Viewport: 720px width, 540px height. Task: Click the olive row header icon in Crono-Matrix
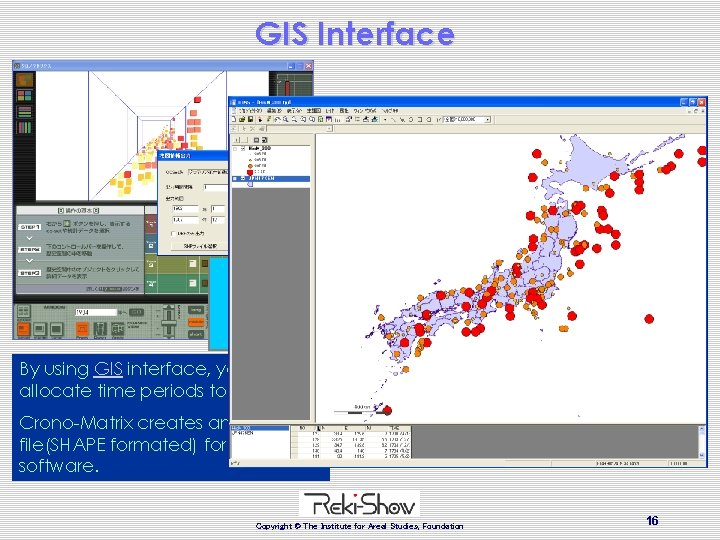coord(151,263)
